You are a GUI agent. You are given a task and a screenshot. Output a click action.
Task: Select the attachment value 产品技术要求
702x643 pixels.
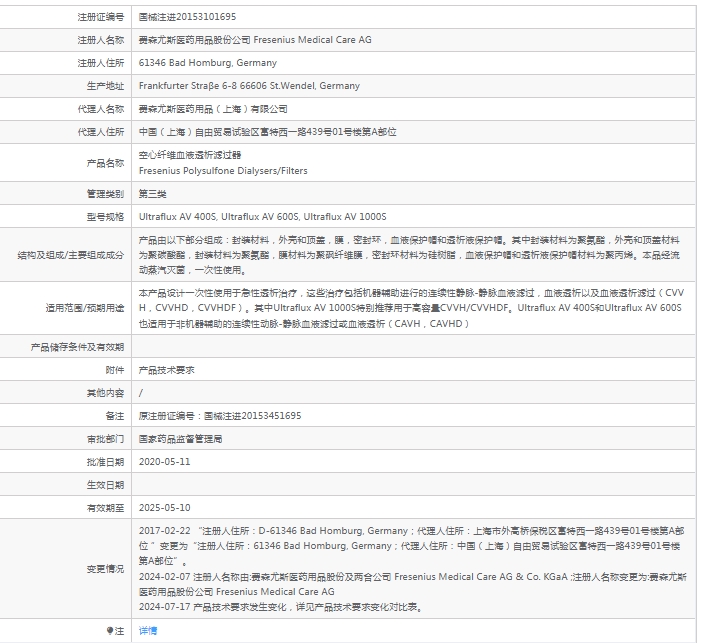pos(167,370)
